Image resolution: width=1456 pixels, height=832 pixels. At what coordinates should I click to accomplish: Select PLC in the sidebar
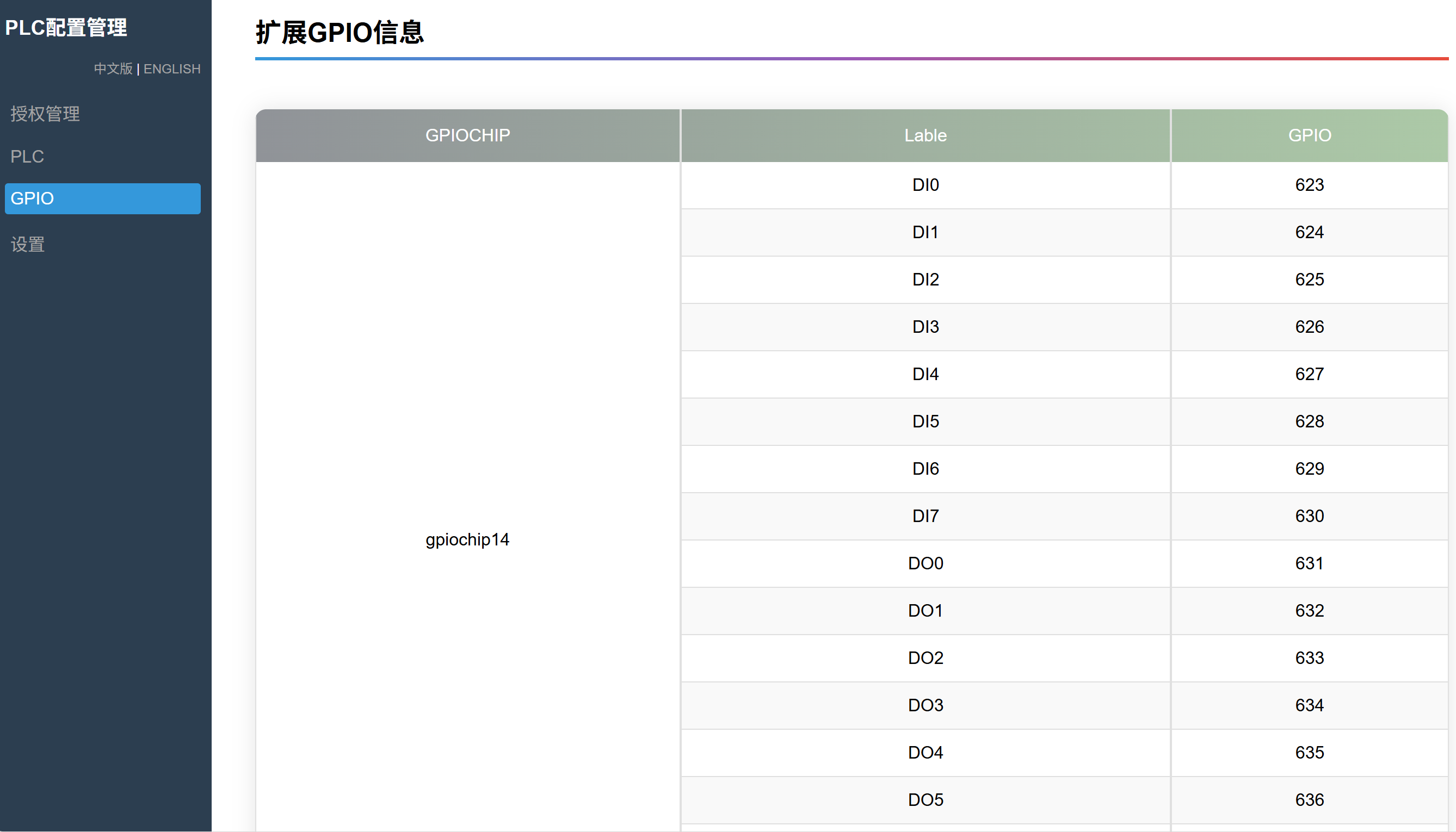tap(27, 157)
